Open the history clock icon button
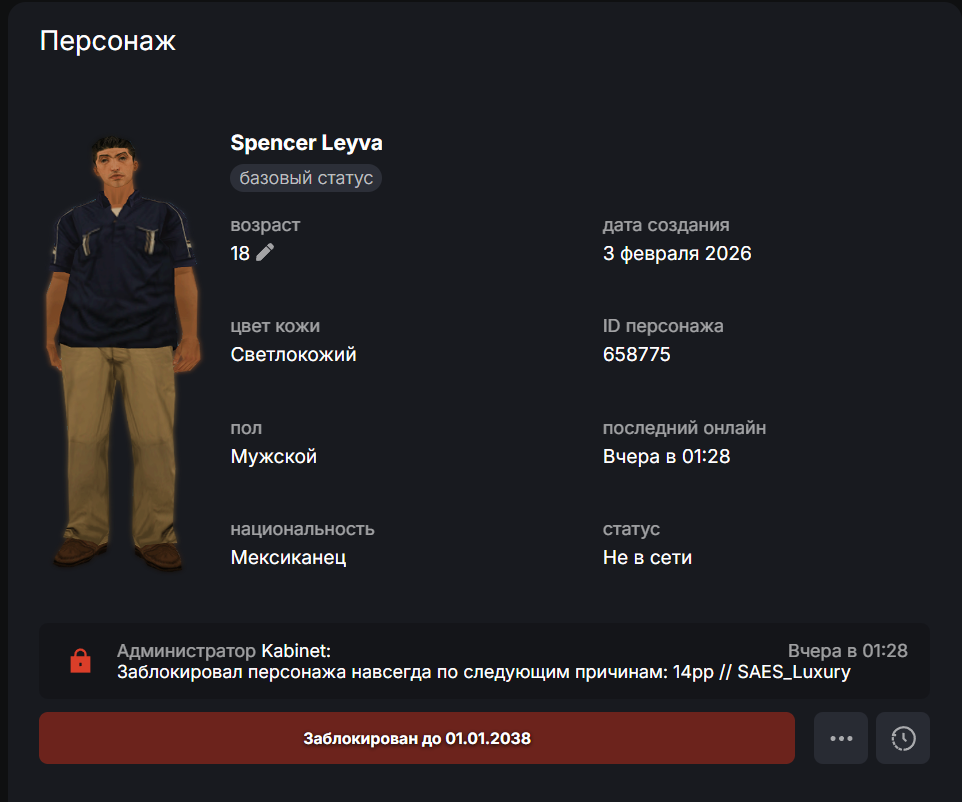 903,738
